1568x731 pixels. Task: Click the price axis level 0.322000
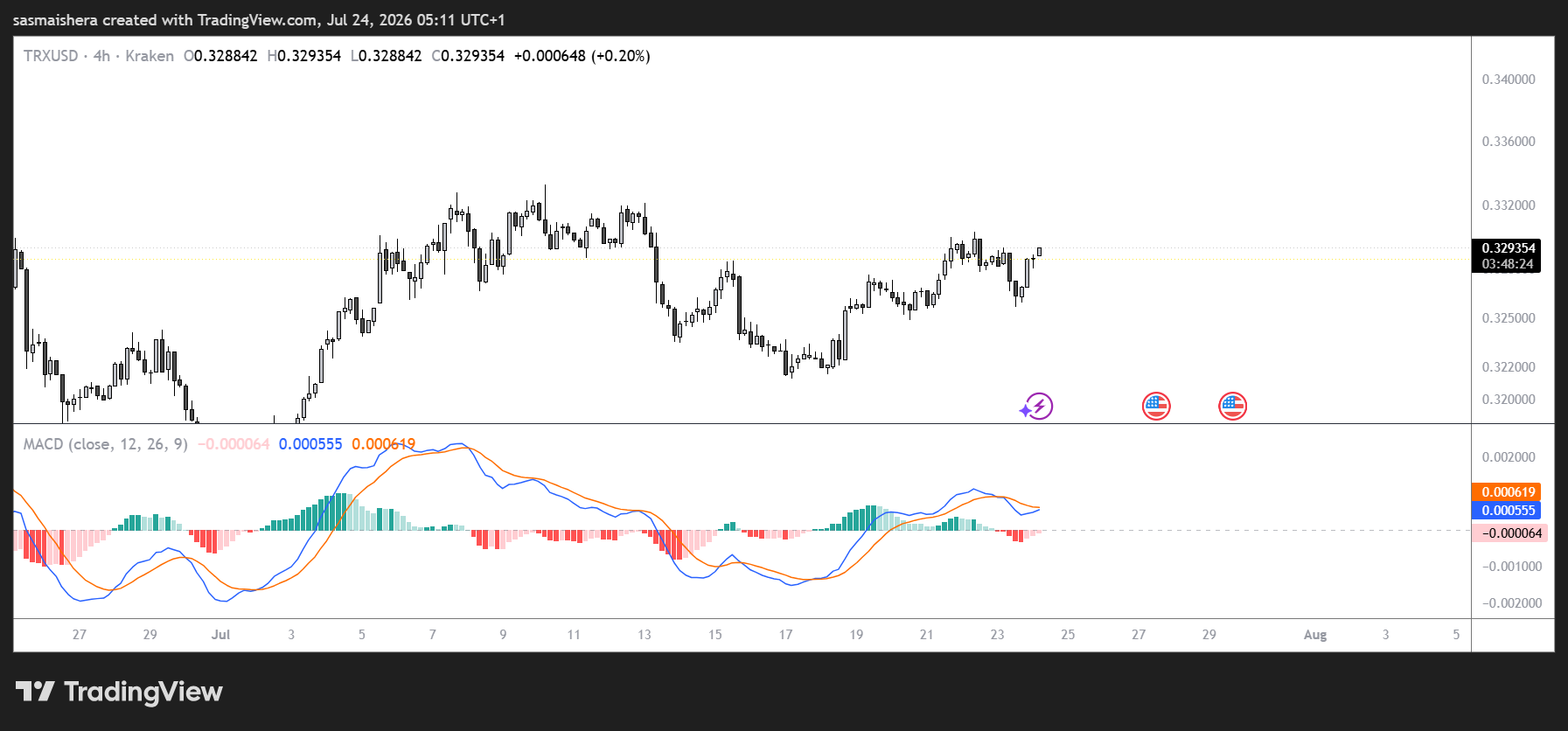point(1509,367)
